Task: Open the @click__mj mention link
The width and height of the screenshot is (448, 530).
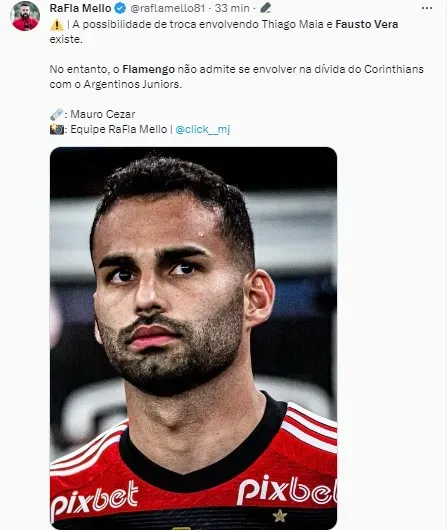Action: click(x=203, y=129)
